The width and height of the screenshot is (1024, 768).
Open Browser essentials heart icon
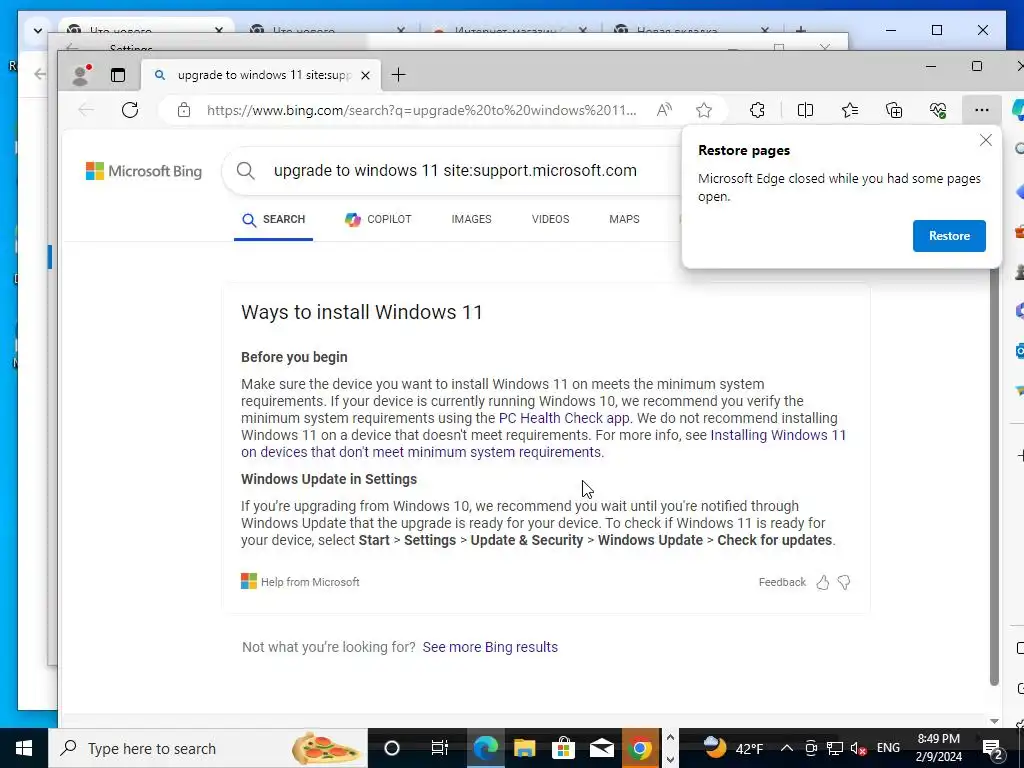[x=938, y=110]
